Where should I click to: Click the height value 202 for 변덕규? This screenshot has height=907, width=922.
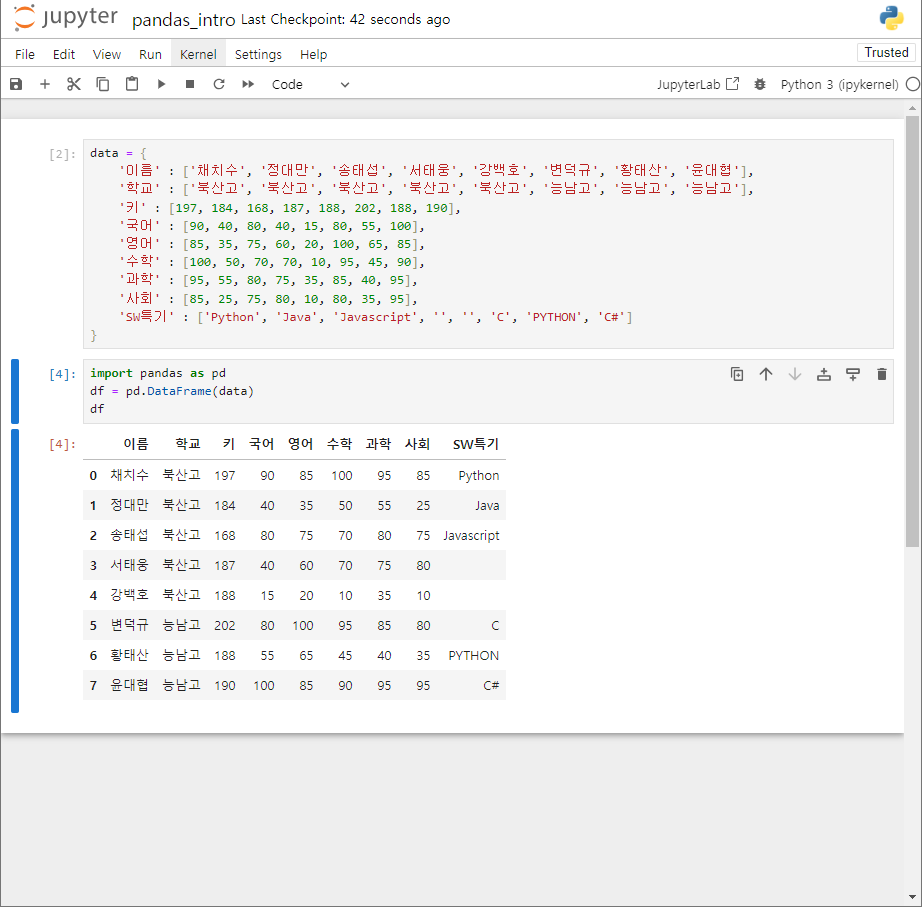(225, 626)
